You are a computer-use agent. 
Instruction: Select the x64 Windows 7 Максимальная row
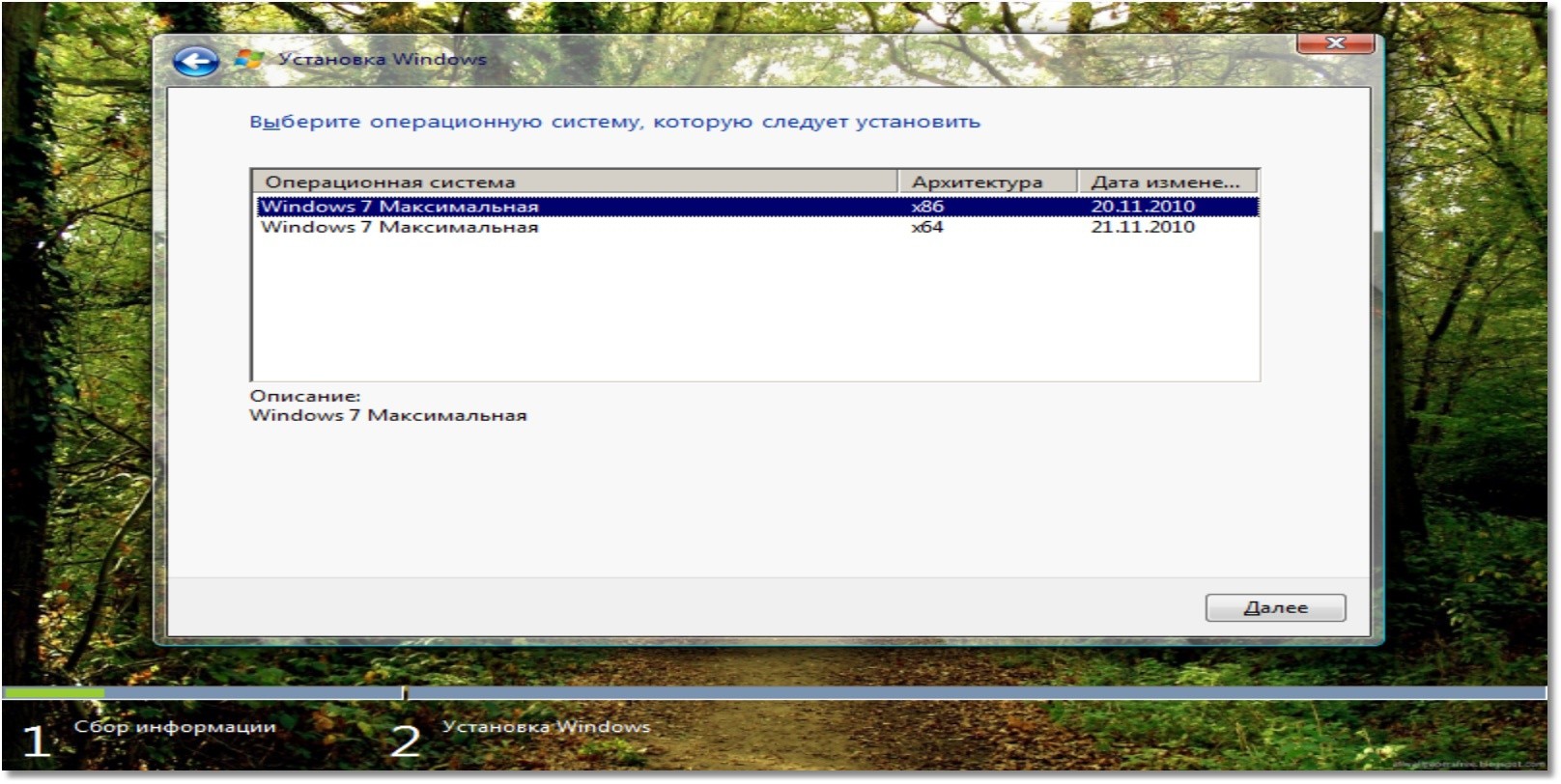click(757, 227)
